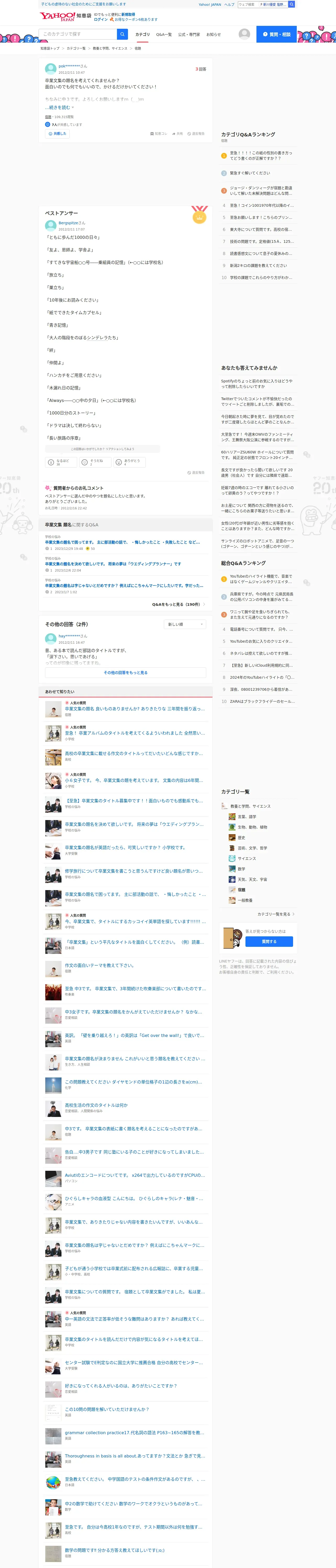Open この10問の問題を解いていただけませんか
The width and height of the screenshot is (336, 1568).
click(107, 1409)
